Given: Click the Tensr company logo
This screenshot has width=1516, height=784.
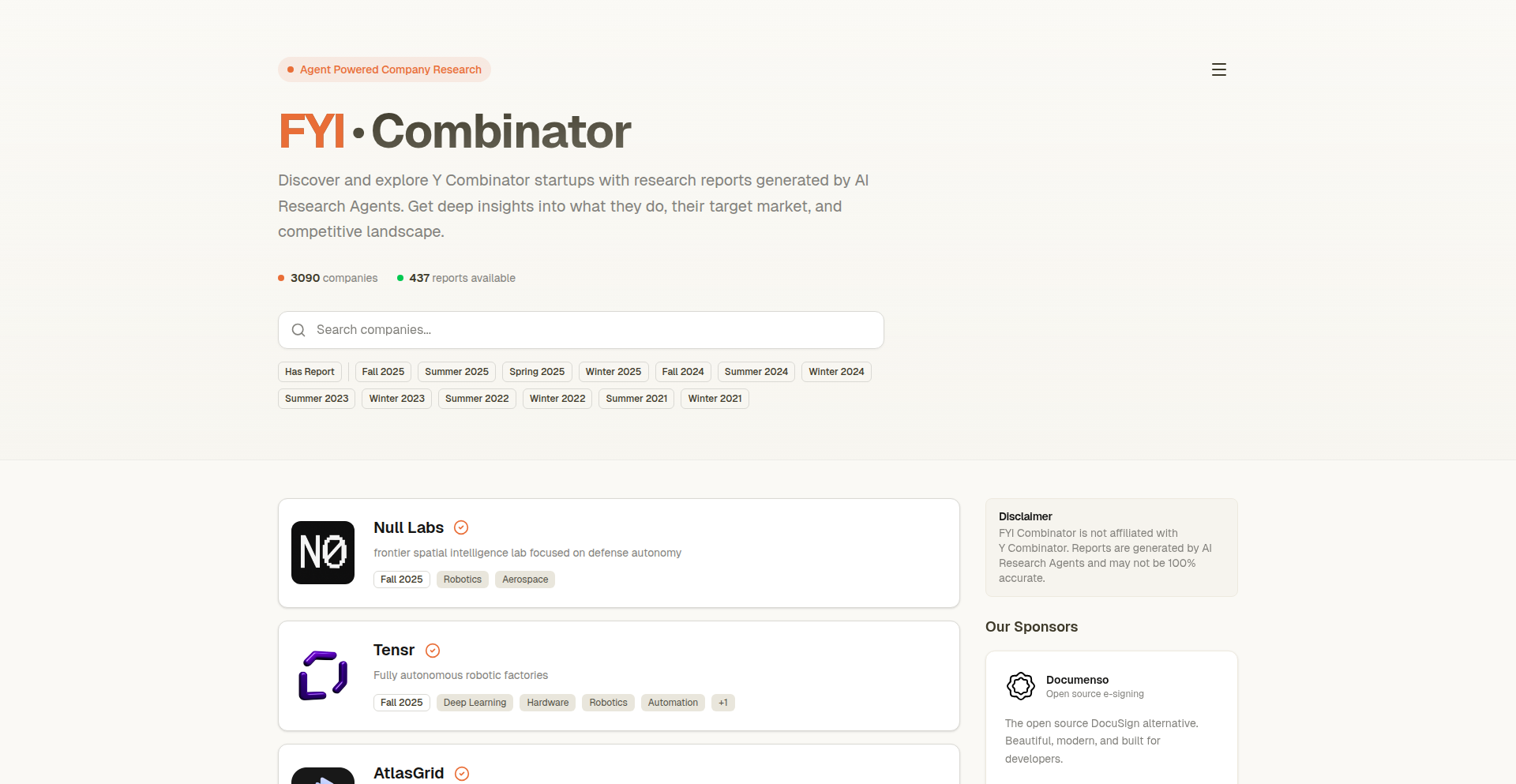Looking at the screenshot, I should coord(323,676).
